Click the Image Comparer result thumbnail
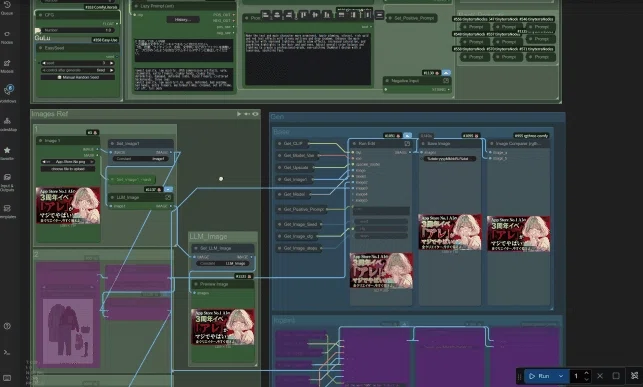Image resolution: width=643 pixels, height=387 pixels. [x=518, y=234]
